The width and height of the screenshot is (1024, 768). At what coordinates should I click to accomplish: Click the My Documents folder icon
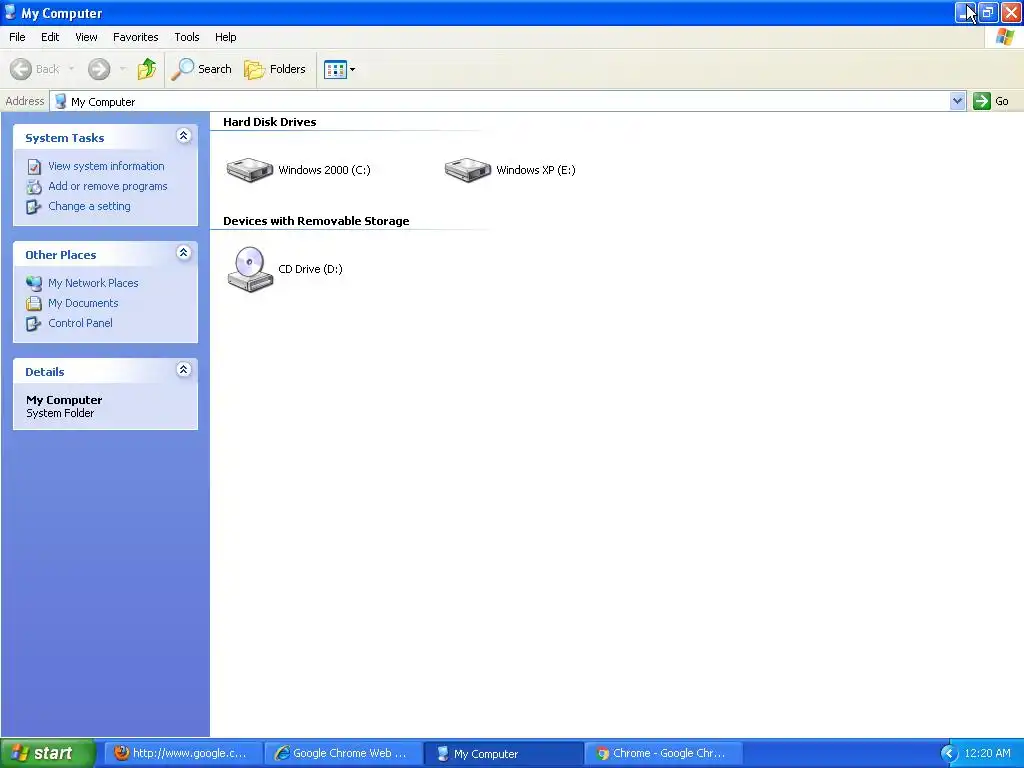[34, 303]
